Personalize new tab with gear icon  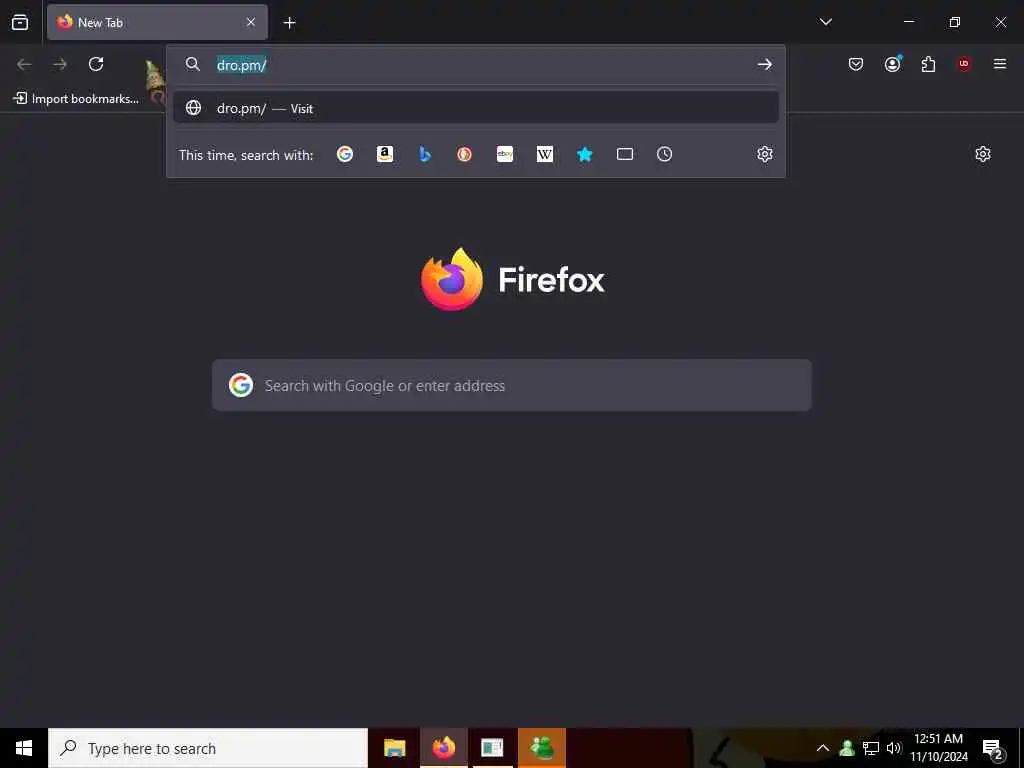click(983, 154)
